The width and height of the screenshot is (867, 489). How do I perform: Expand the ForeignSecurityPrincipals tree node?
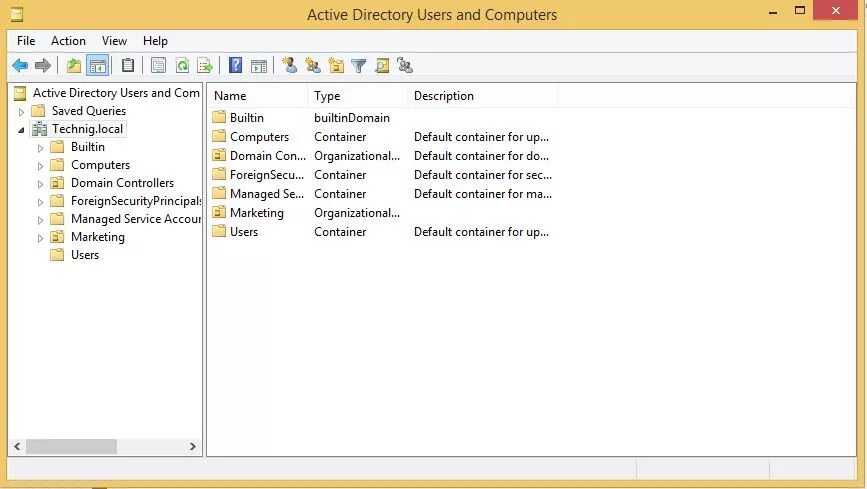click(40, 202)
